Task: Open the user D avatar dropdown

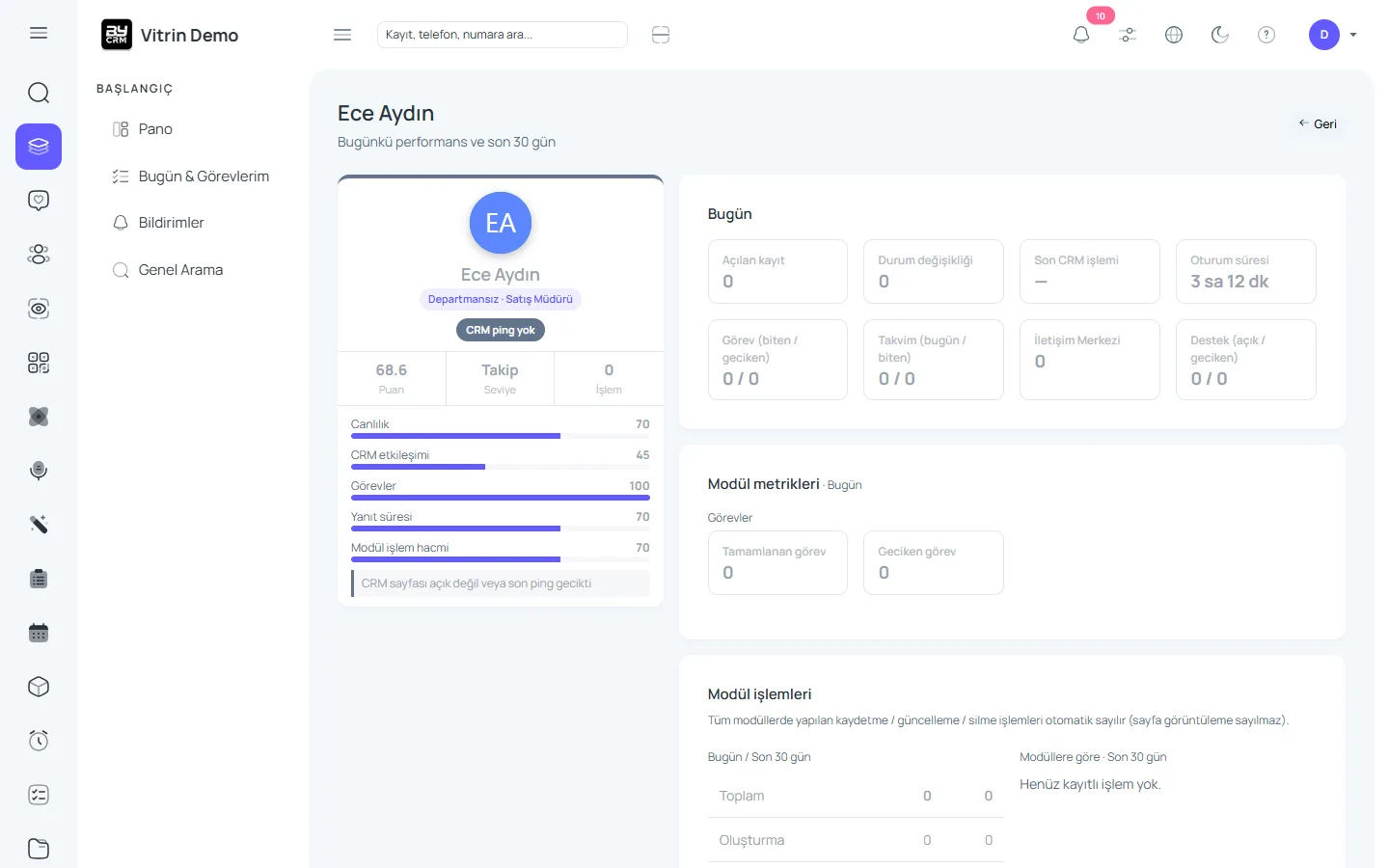Action: [1333, 35]
